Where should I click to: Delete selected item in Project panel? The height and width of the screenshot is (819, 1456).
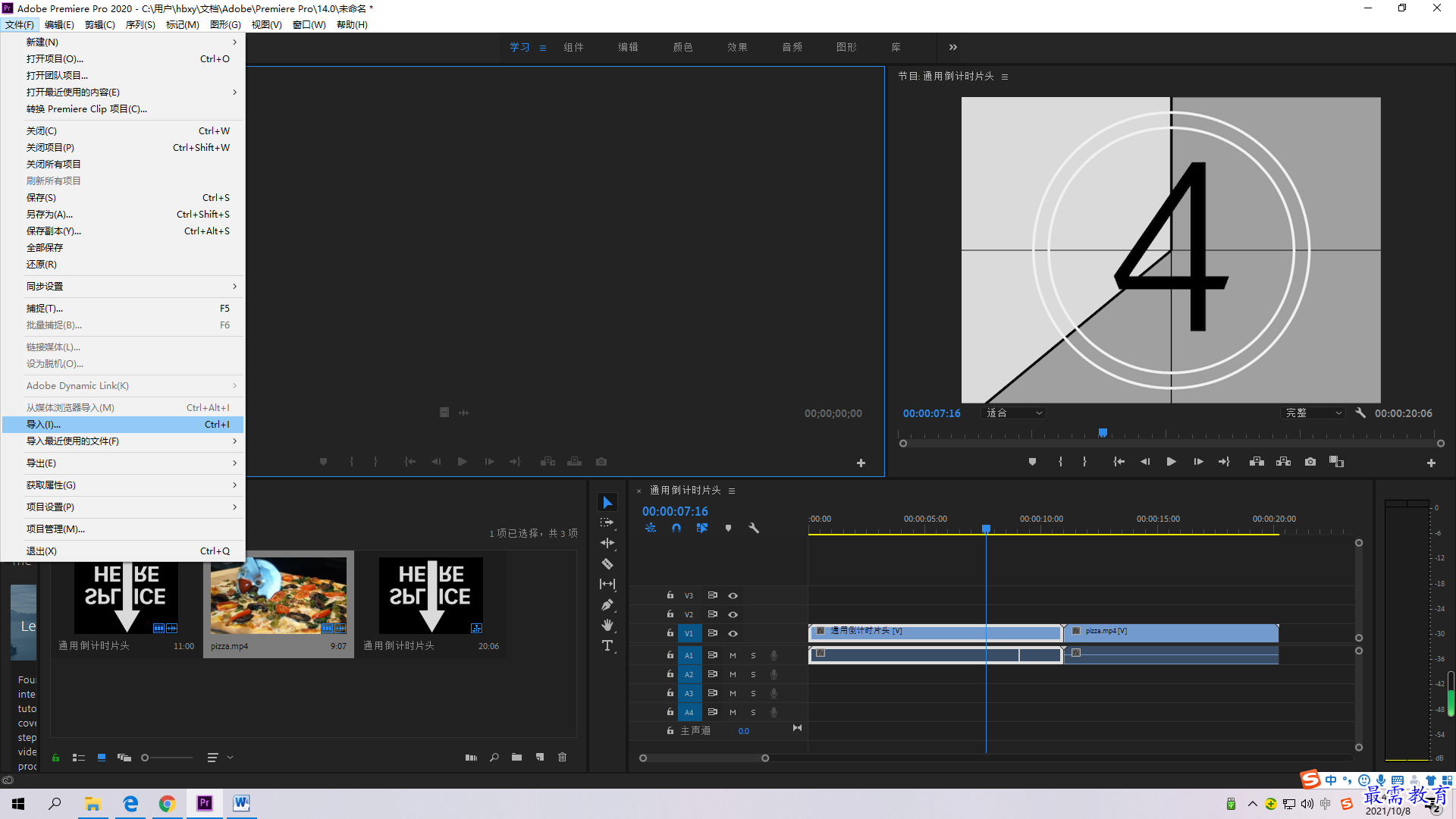[562, 757]
